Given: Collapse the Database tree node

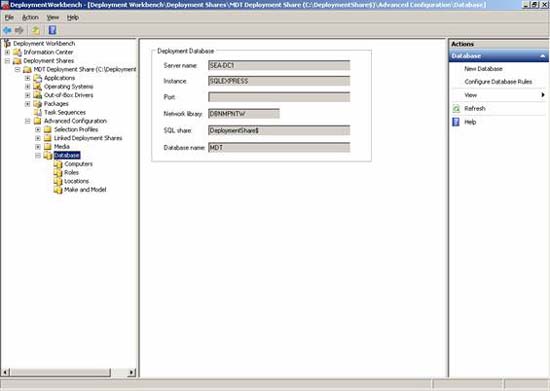Looking at the screenshot, I should tap(38, 155).
